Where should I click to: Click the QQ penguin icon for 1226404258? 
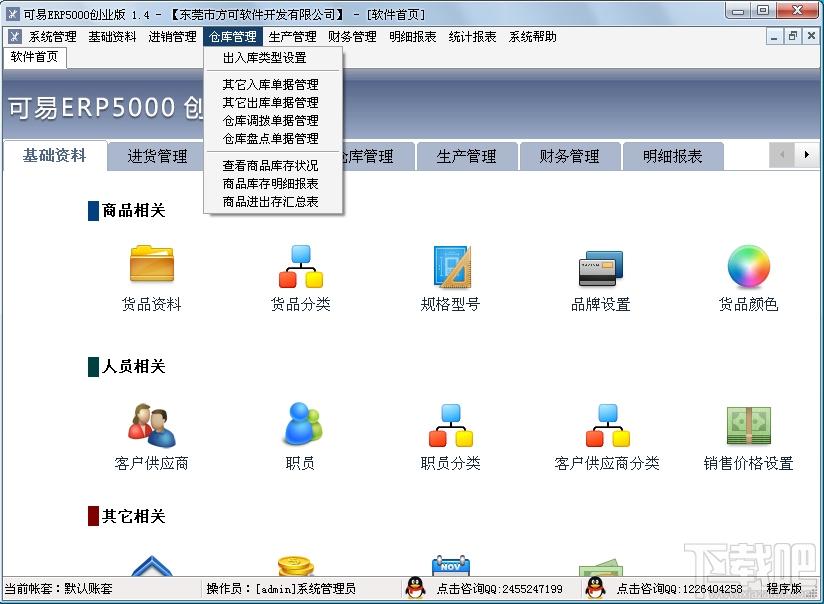point(595,588)
